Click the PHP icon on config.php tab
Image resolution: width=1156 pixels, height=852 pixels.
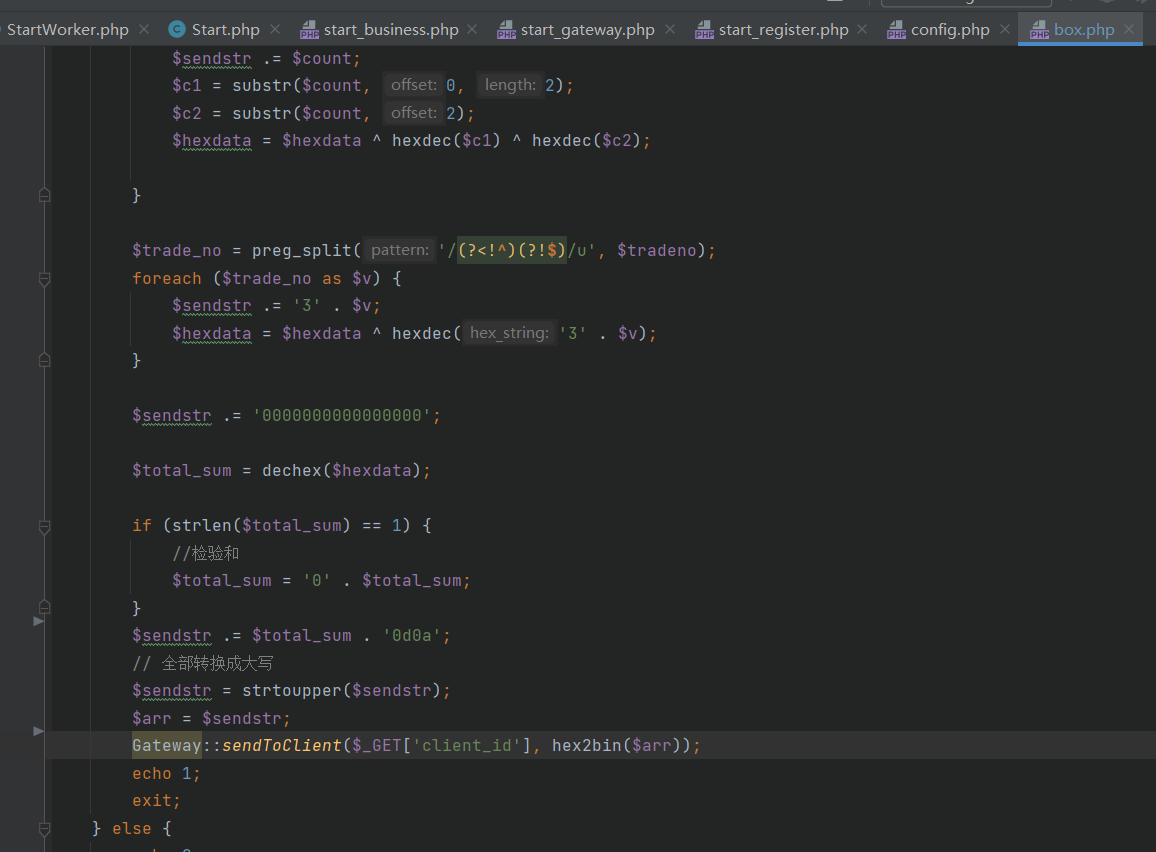click(x=896, y=29)
